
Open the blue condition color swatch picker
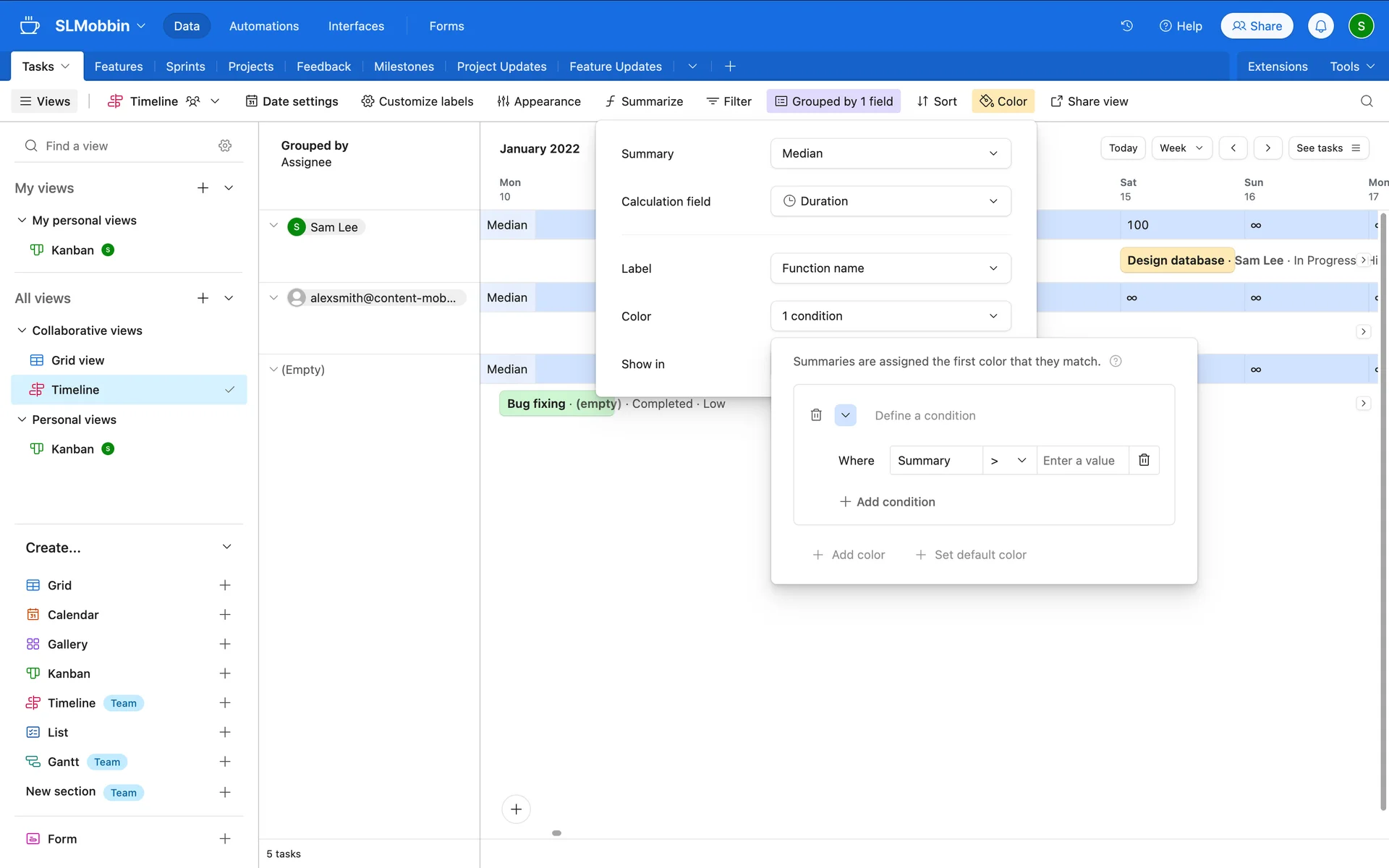point(845,415)
